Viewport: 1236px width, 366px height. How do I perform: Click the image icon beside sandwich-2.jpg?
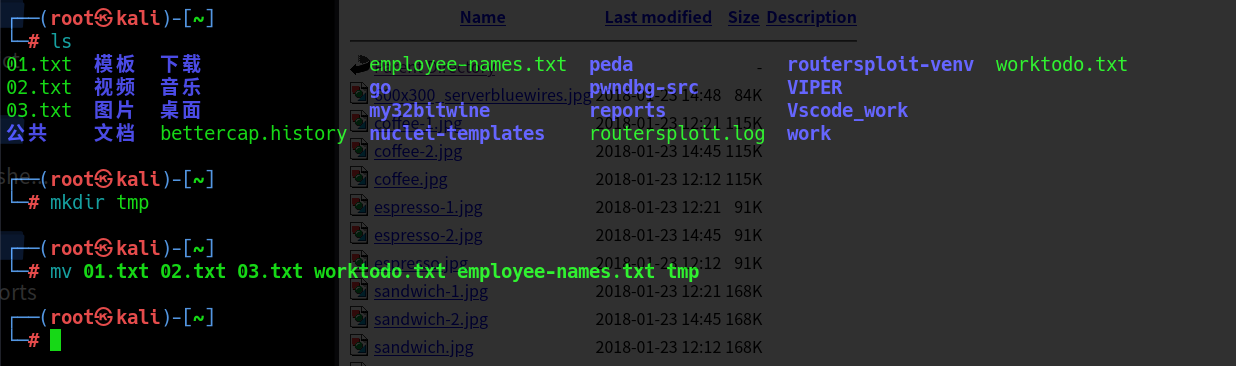[x=360, y=318]
